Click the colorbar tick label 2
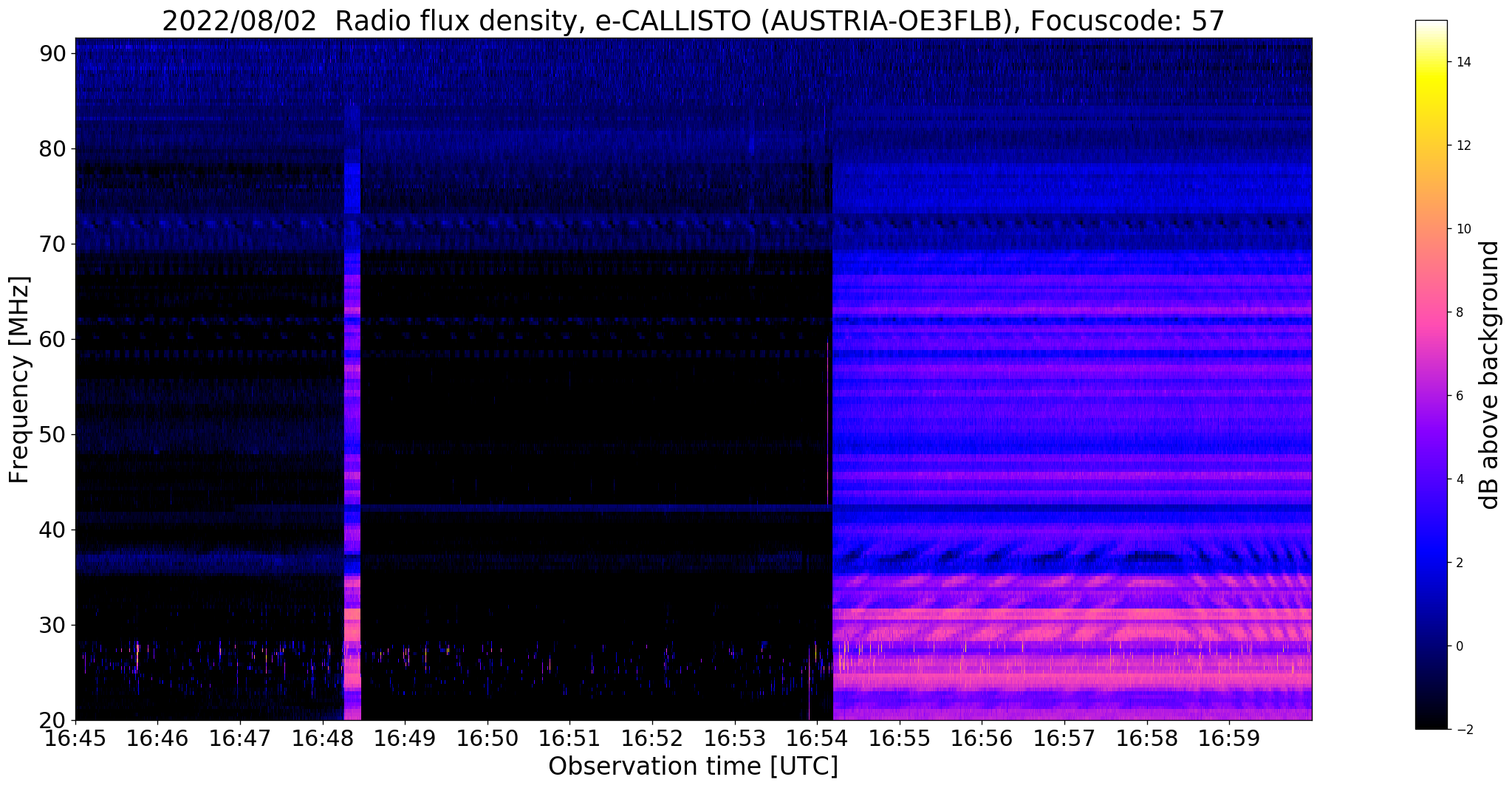The height and width of the screenshot is (788, 1512). [1458, 563]
